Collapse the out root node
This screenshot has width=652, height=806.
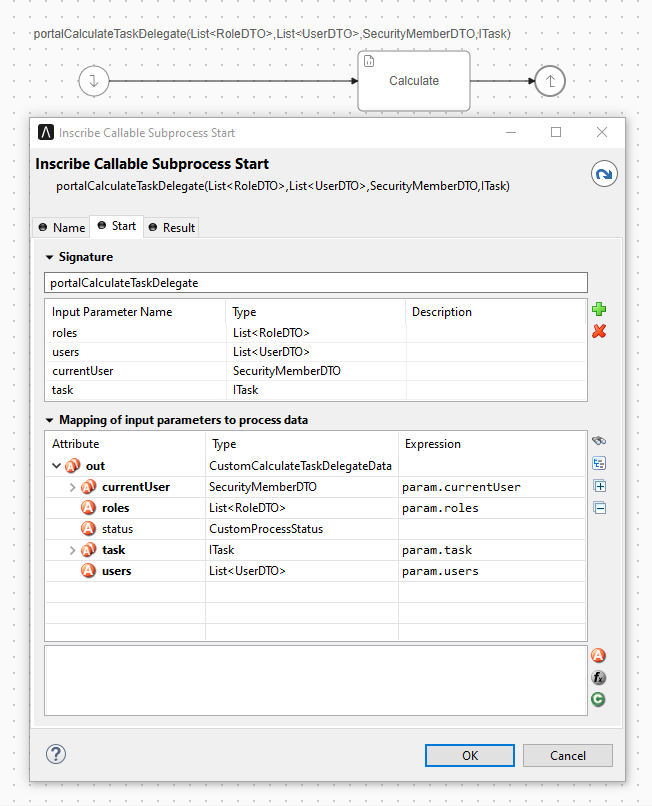[x=55, y=466]
